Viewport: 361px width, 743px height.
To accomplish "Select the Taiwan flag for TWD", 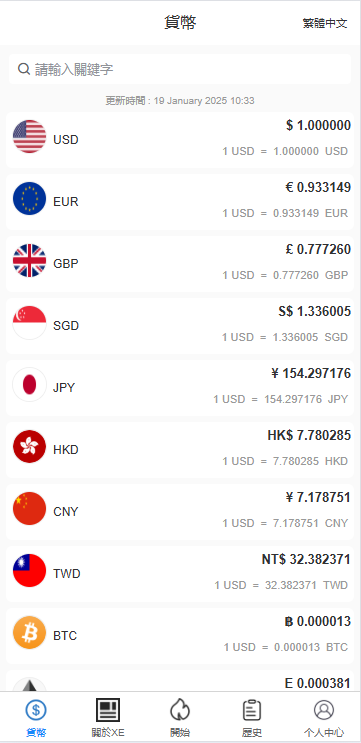I will click(29, 571).
